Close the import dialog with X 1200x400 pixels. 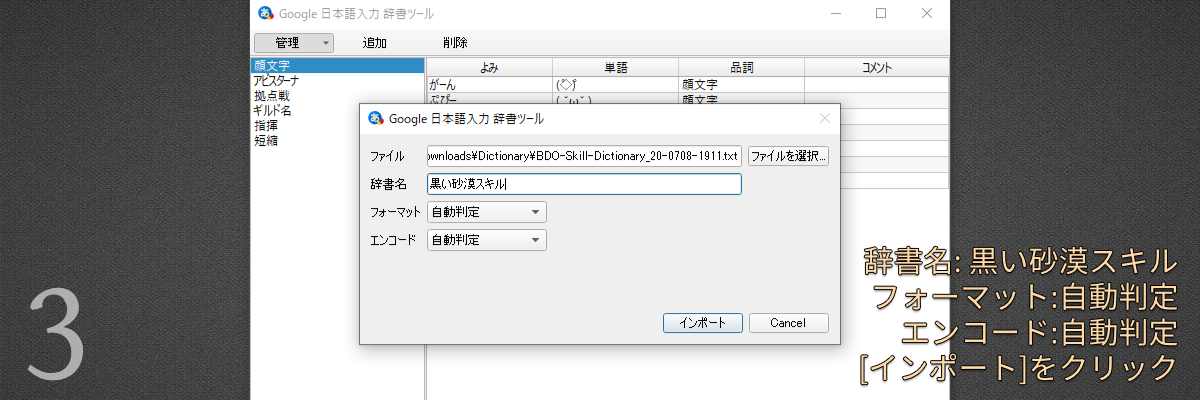(825, 118)
